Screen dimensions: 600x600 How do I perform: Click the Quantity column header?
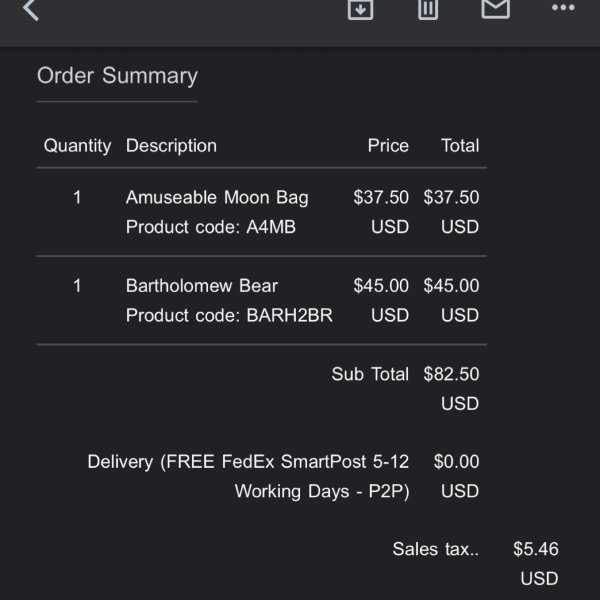coord(77,146)
